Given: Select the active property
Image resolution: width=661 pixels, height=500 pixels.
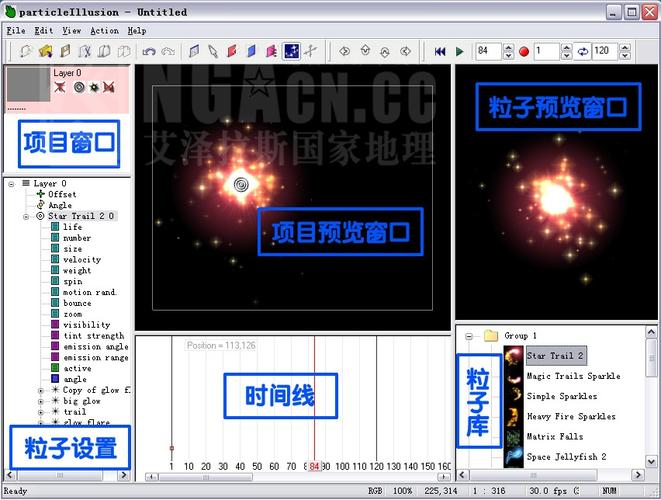Looking at the screenshot, I should pyautogui.click(x=77, y=368).
